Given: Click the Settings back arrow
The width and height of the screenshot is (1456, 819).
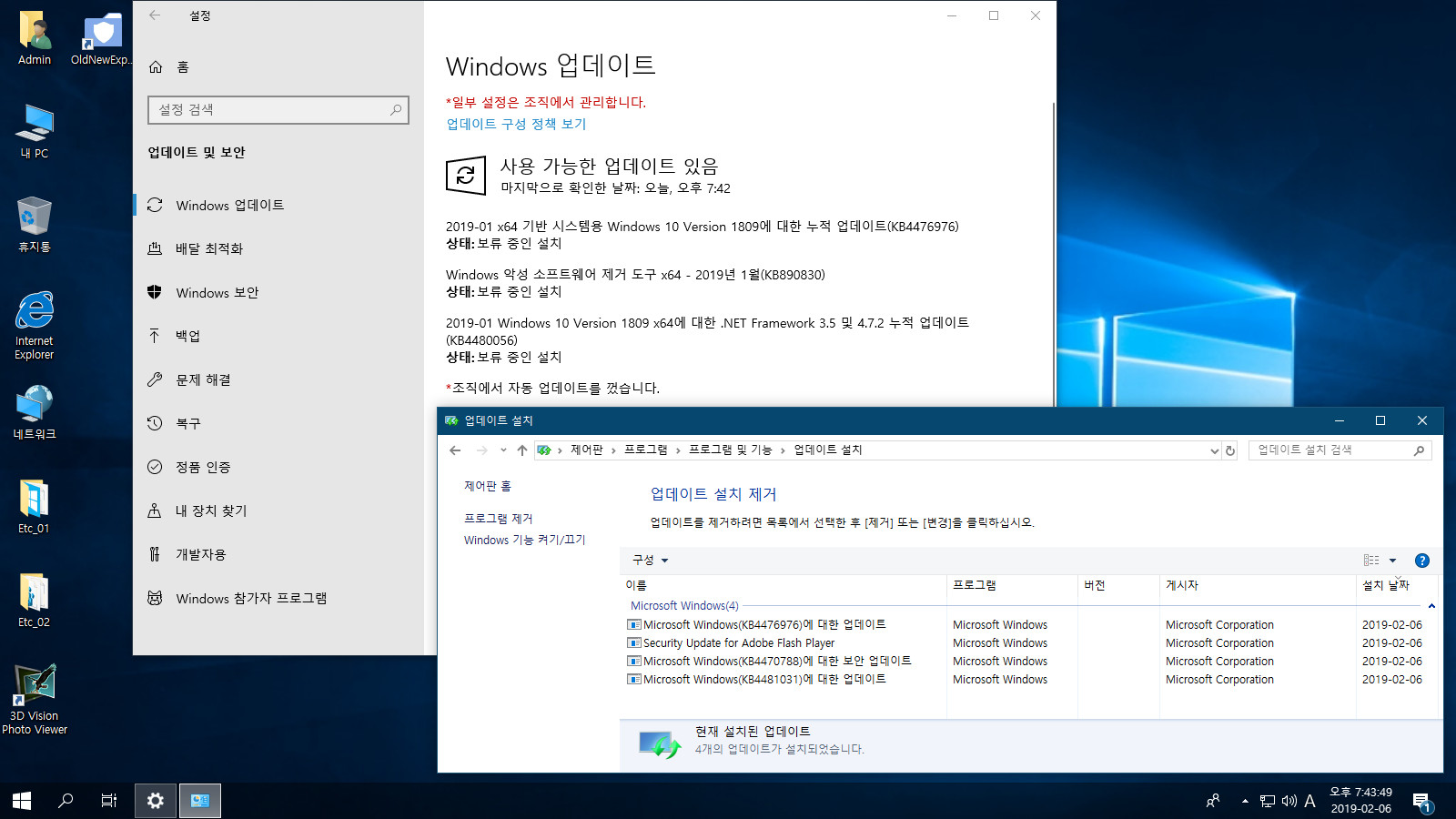Looking at the screenshot, I should click(x=155, y=15).
